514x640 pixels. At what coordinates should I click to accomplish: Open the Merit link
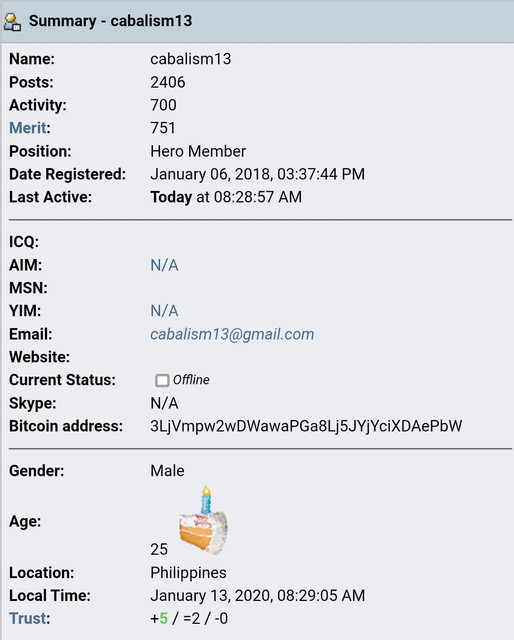tap(28, 128)
